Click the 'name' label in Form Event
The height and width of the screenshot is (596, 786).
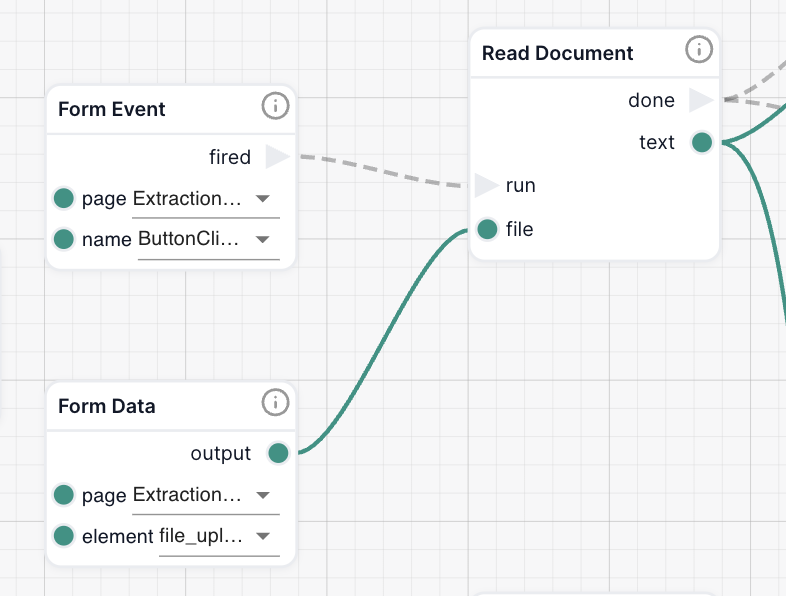(107, 240)
